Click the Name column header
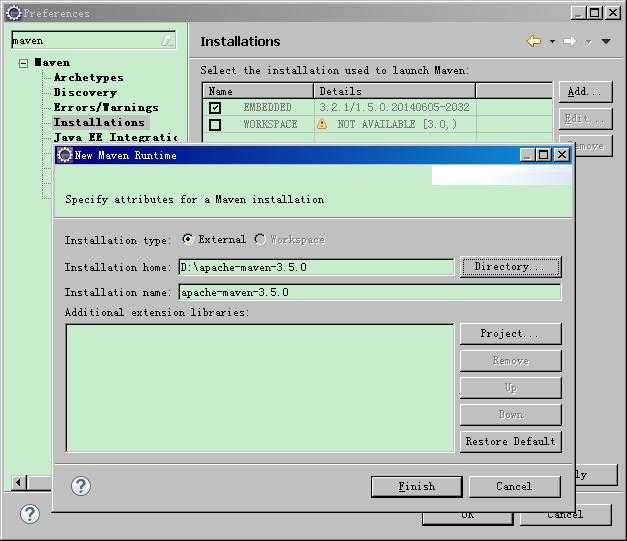This screenshot has width=627, height=541. tap(258, 91)
